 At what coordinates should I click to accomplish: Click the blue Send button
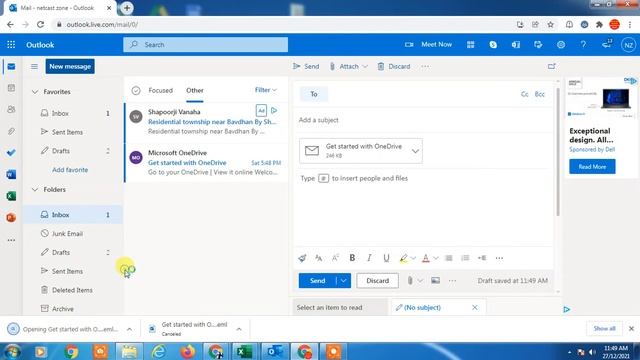(x=318, y=280)
